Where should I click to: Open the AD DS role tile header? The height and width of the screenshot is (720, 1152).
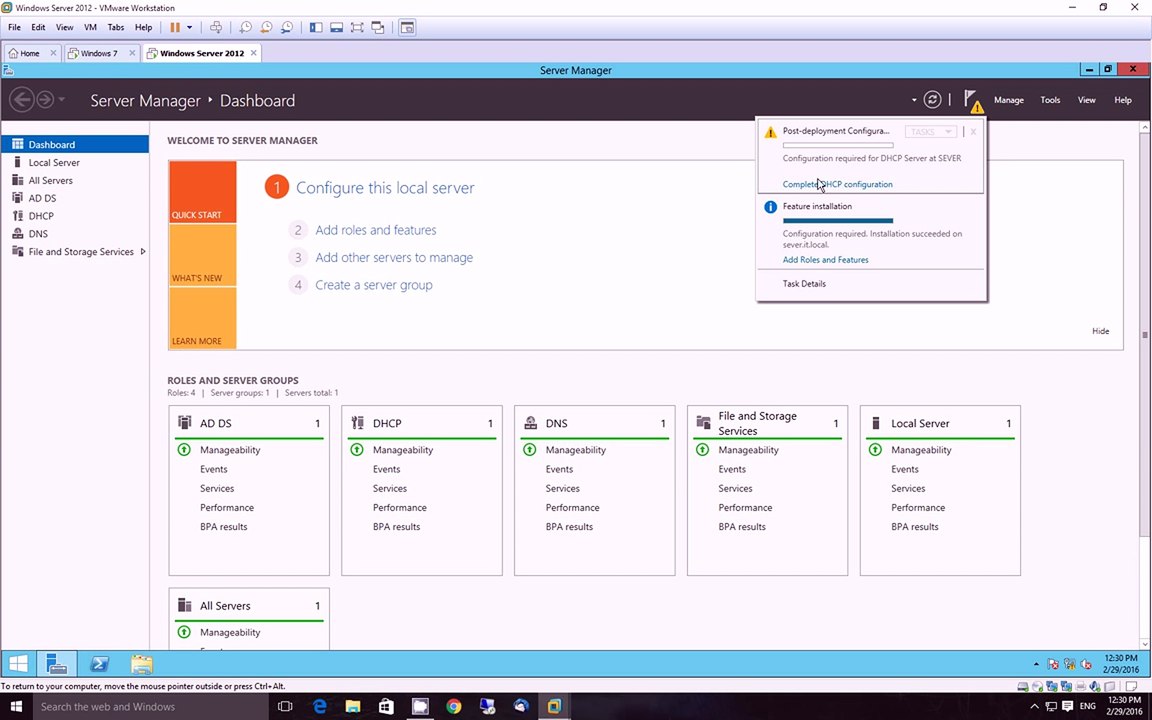pos(249,423)
